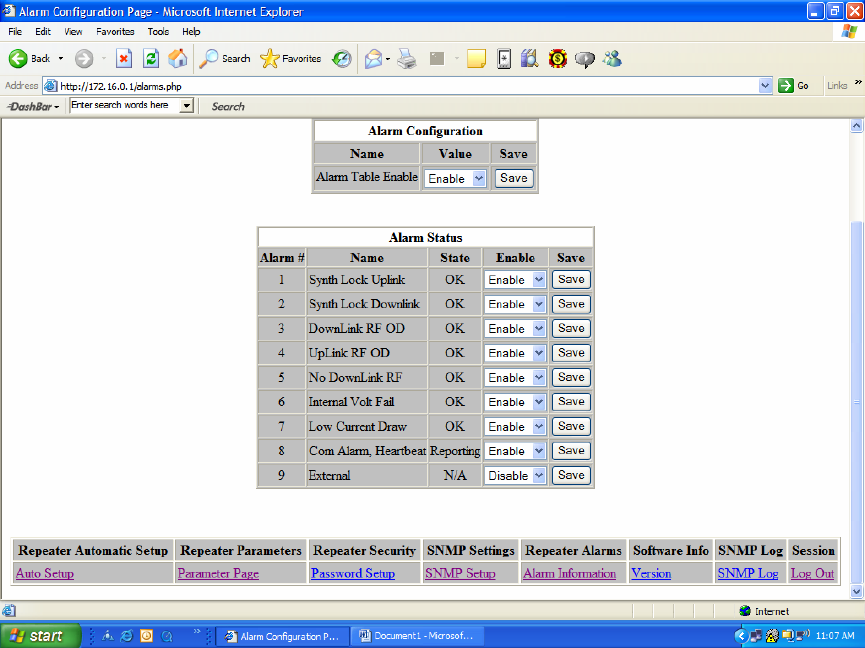
Task: Click the scrollbar down arrow
Action: [856, 591]
